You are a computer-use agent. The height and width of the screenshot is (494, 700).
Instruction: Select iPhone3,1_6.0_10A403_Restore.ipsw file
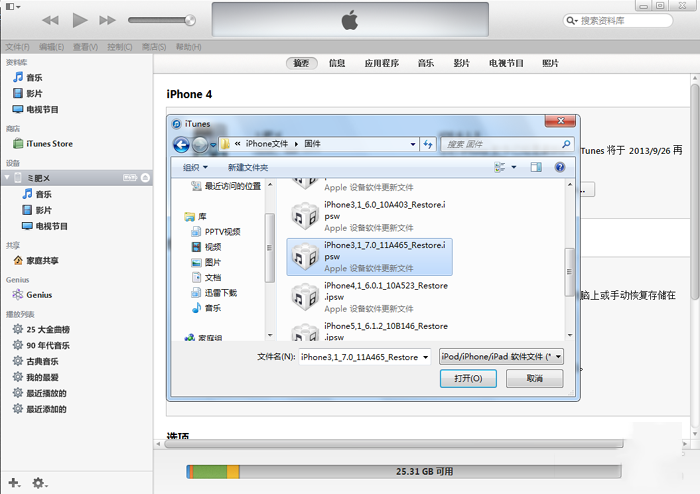pos(369,216)
